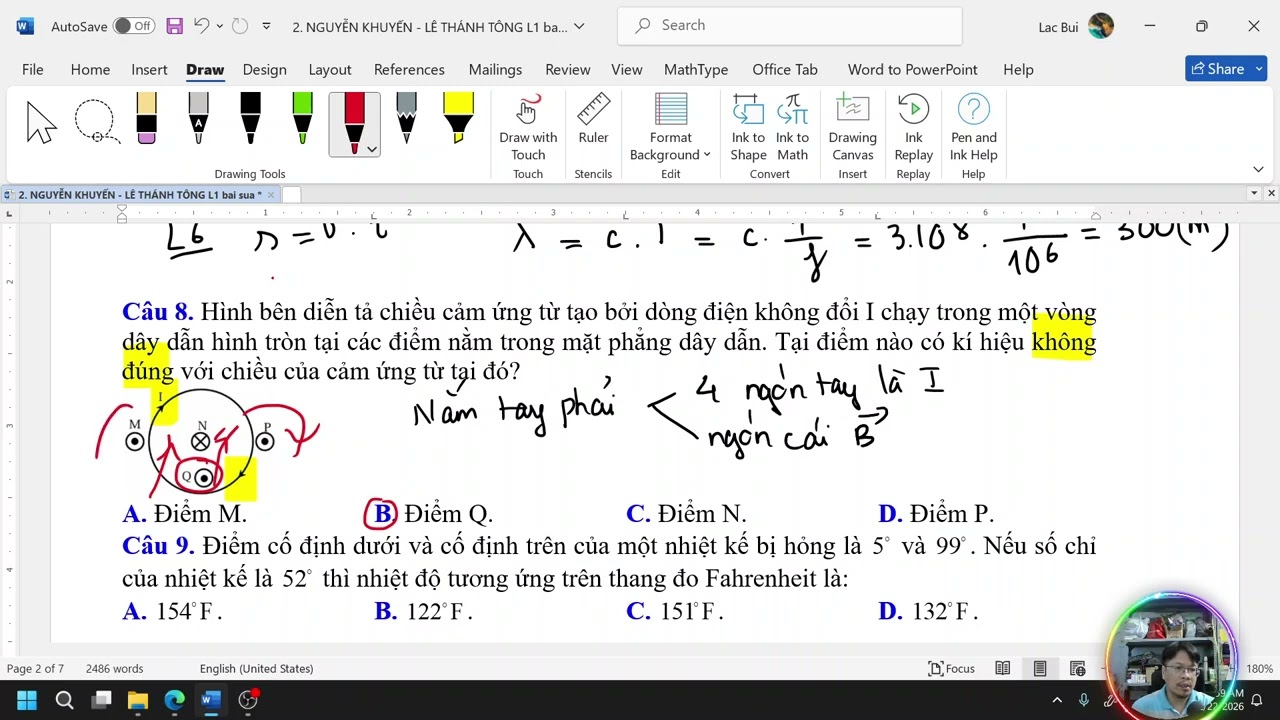
Task: Open a new document tab
Action: [x=291, y=195]
